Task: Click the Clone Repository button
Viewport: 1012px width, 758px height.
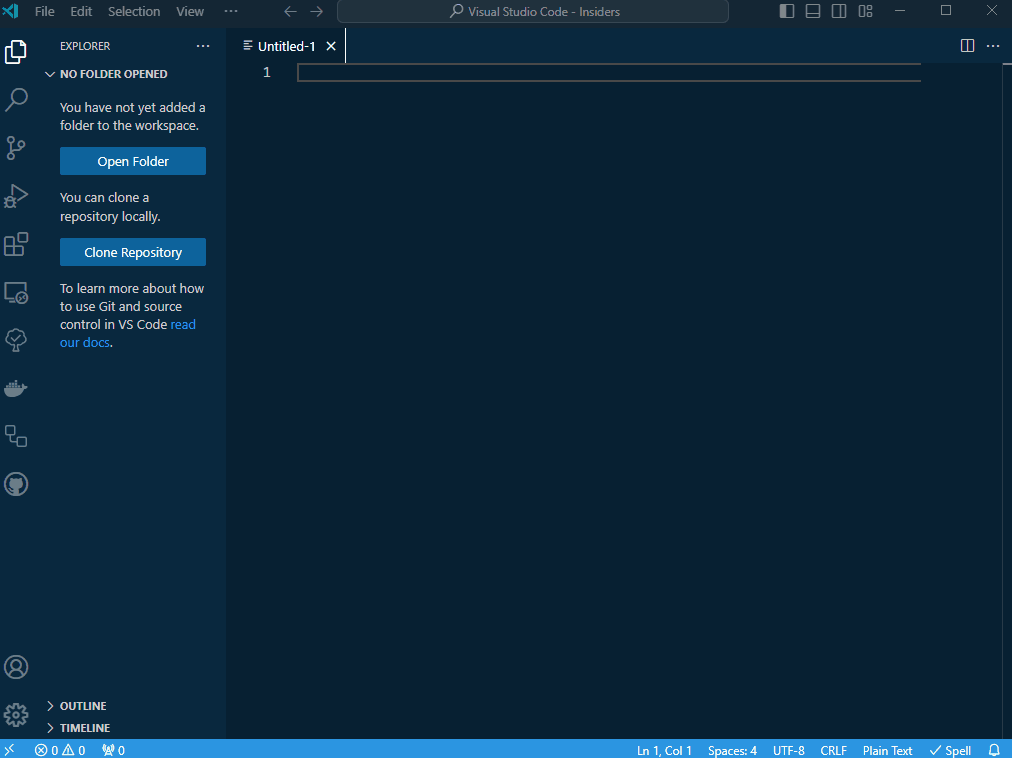Action: pyautogui.click(x=133, y=252)
